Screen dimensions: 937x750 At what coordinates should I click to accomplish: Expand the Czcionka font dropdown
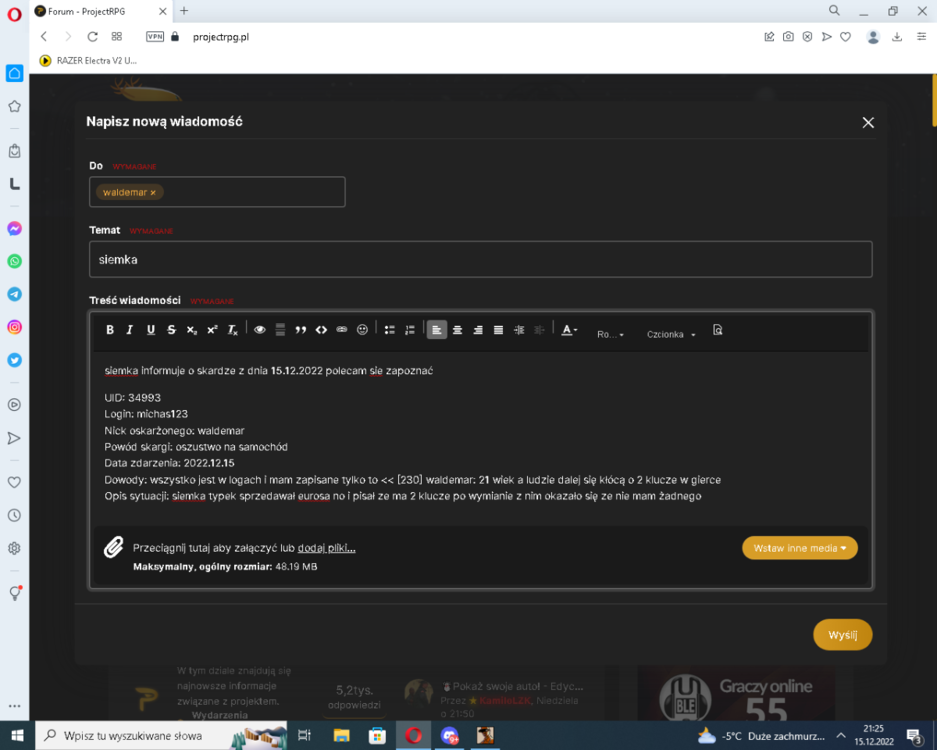coord(671,334)
